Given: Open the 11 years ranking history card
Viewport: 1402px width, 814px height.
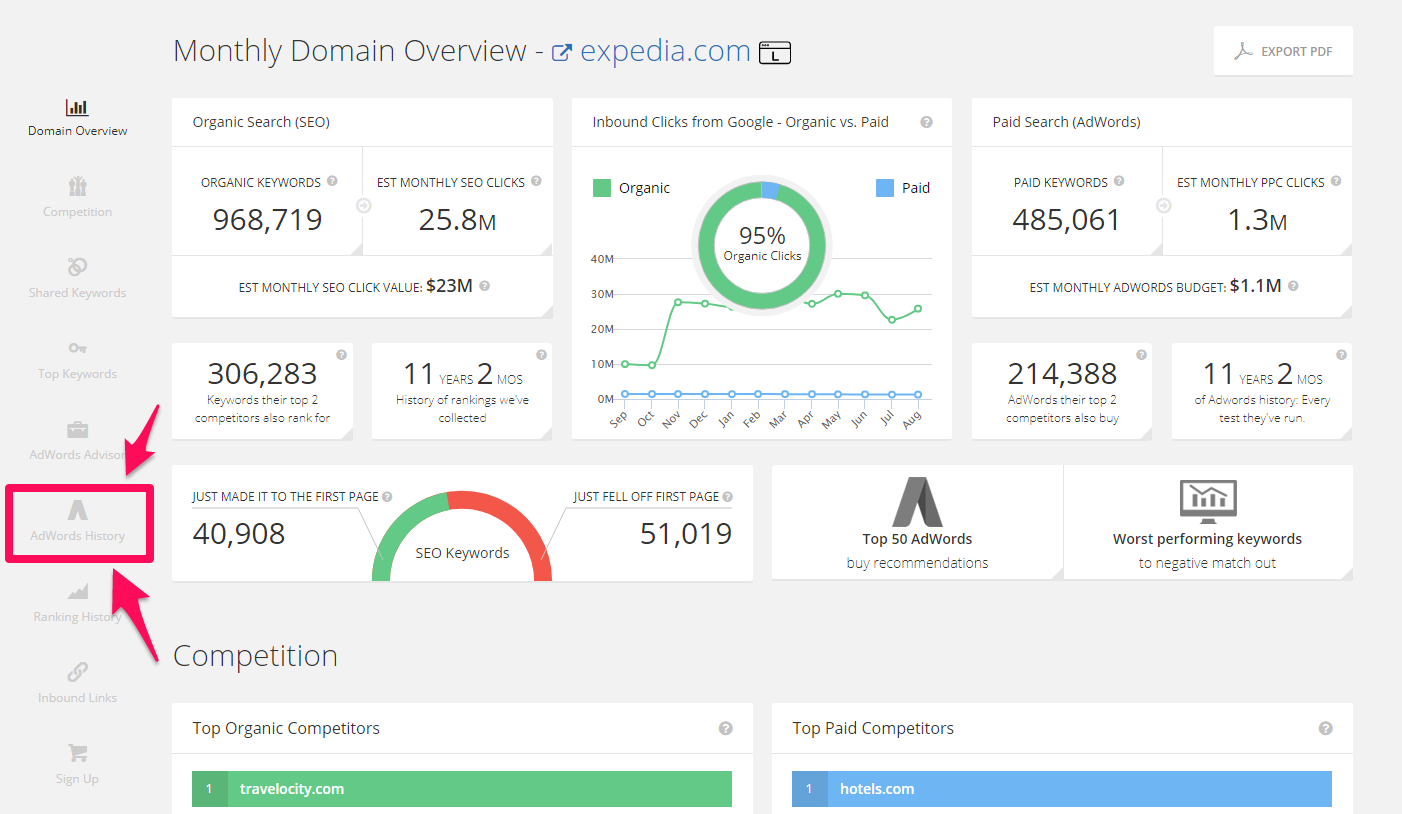Looking at the screenshot, I should (x=462, y=391).
